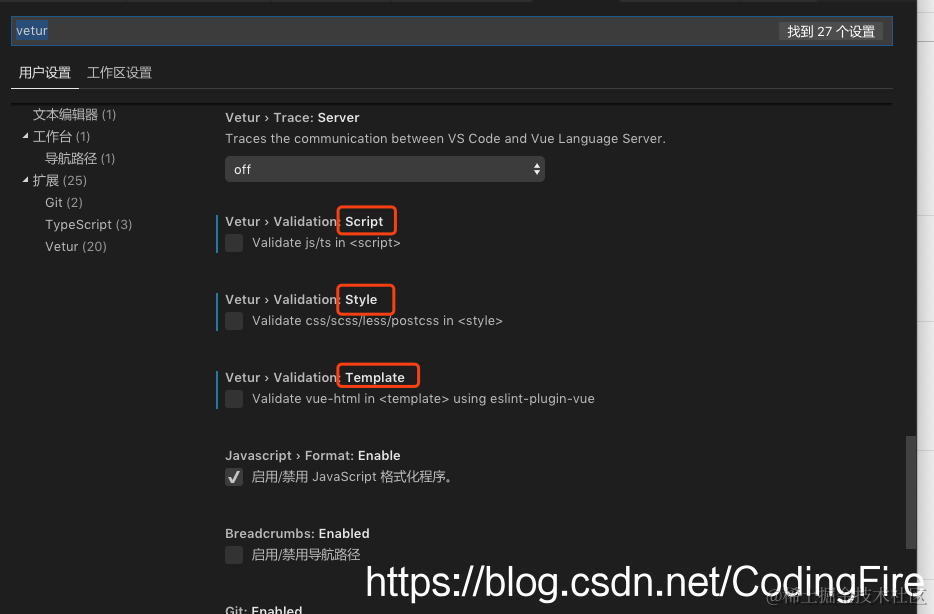
Task: Open TypeScript (3) settings category
Action: tap(88, 225)
